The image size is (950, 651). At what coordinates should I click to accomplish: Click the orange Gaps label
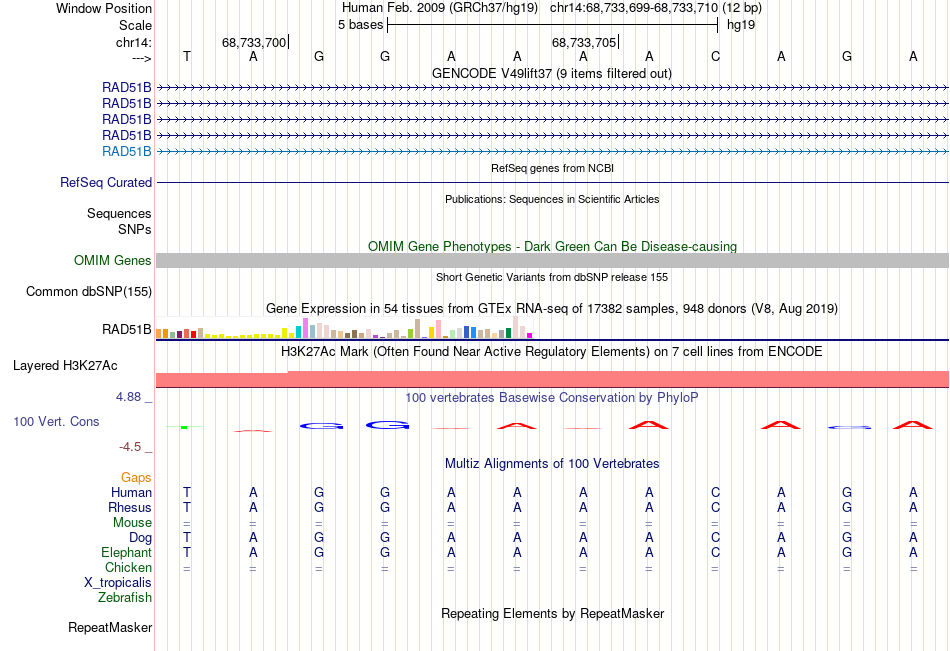[x=136, y=478]
